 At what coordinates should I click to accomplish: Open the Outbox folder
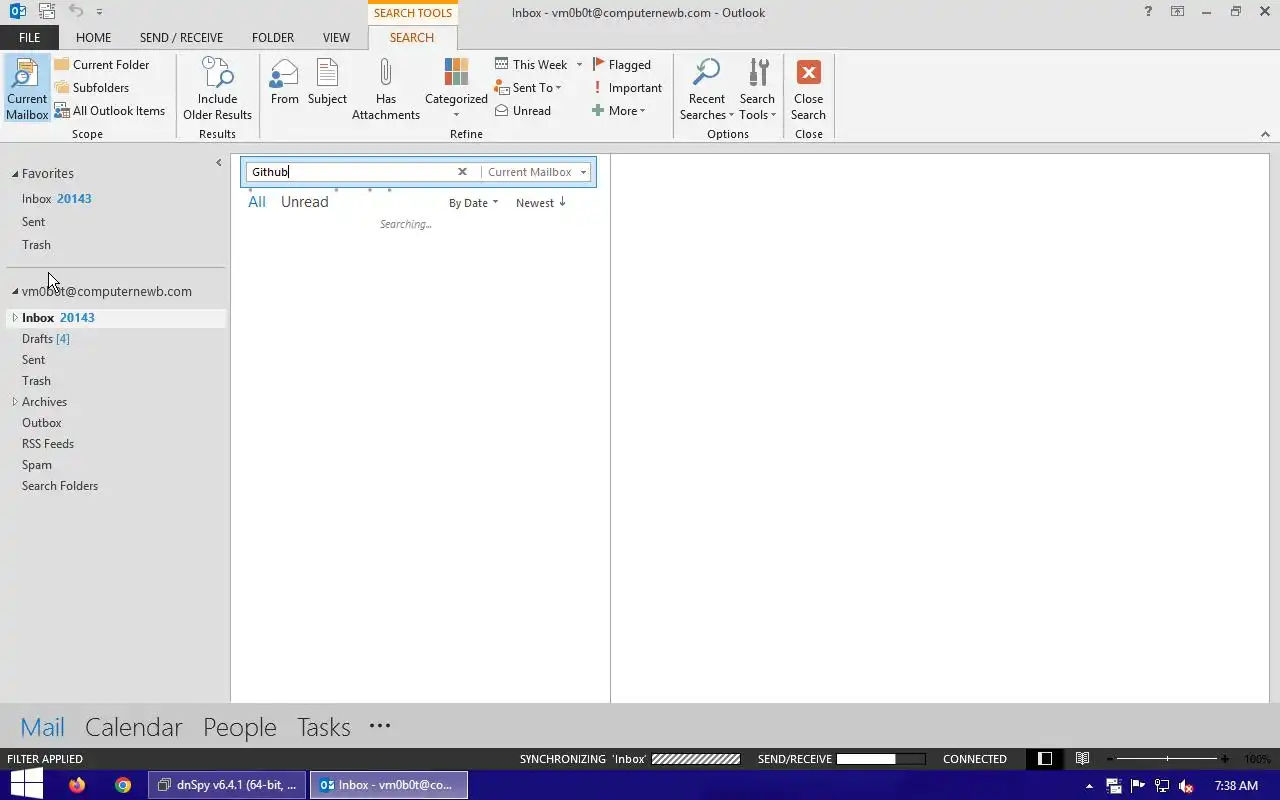(41, 423)
